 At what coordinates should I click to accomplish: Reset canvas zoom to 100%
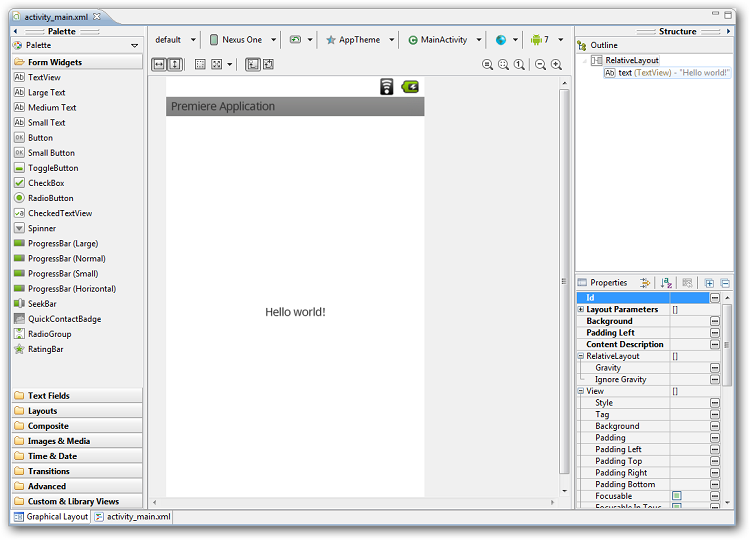coord(520,64)
